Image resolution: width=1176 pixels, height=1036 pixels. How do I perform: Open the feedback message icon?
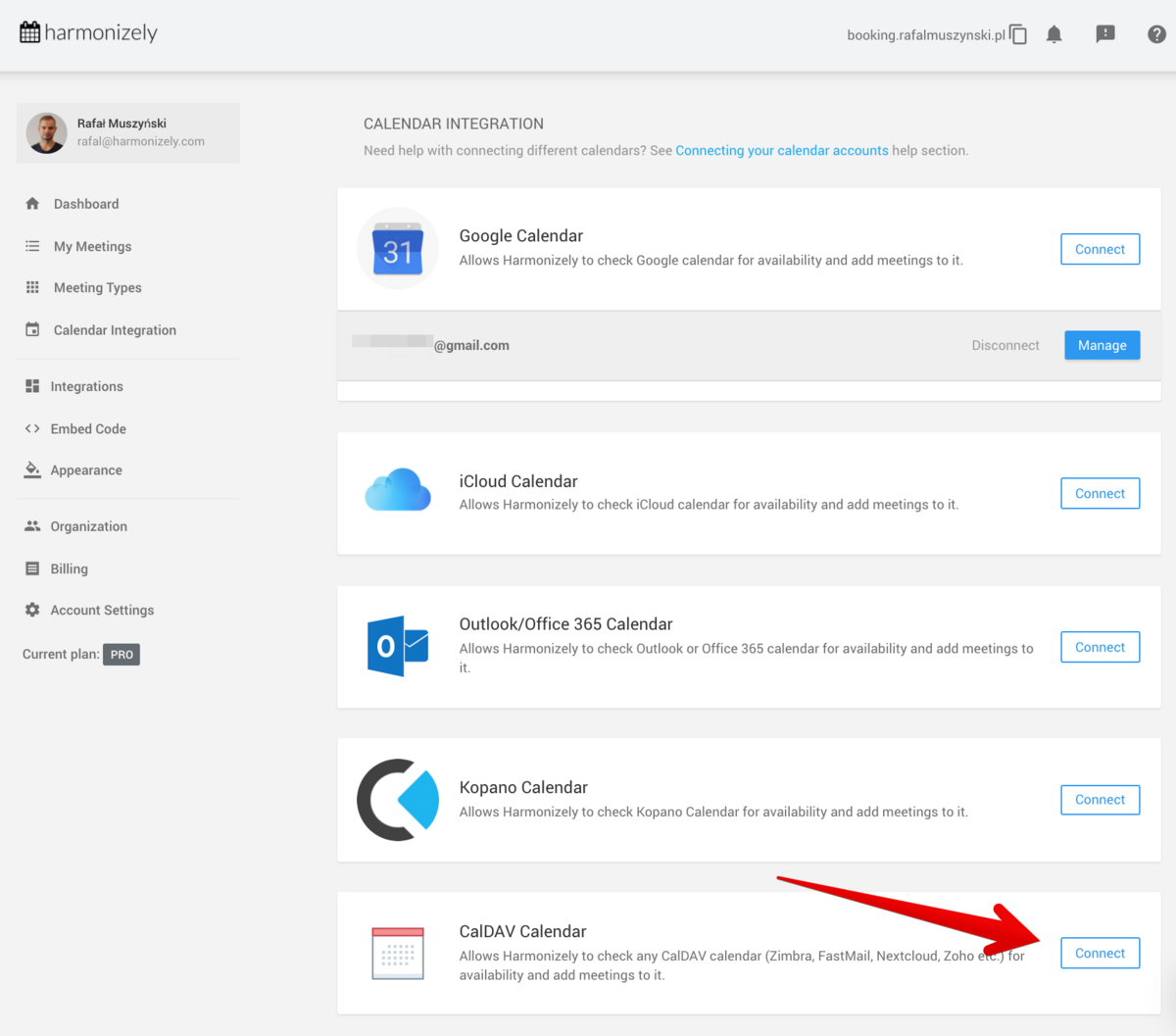click(x=1105, y=34)
